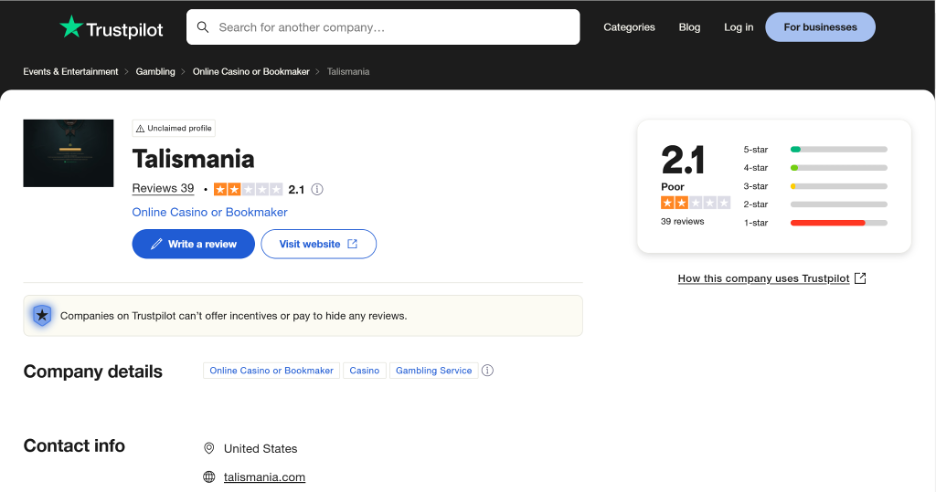936x492 pixels.
Task: Click the location pin icon by United States
Action: 209,448
